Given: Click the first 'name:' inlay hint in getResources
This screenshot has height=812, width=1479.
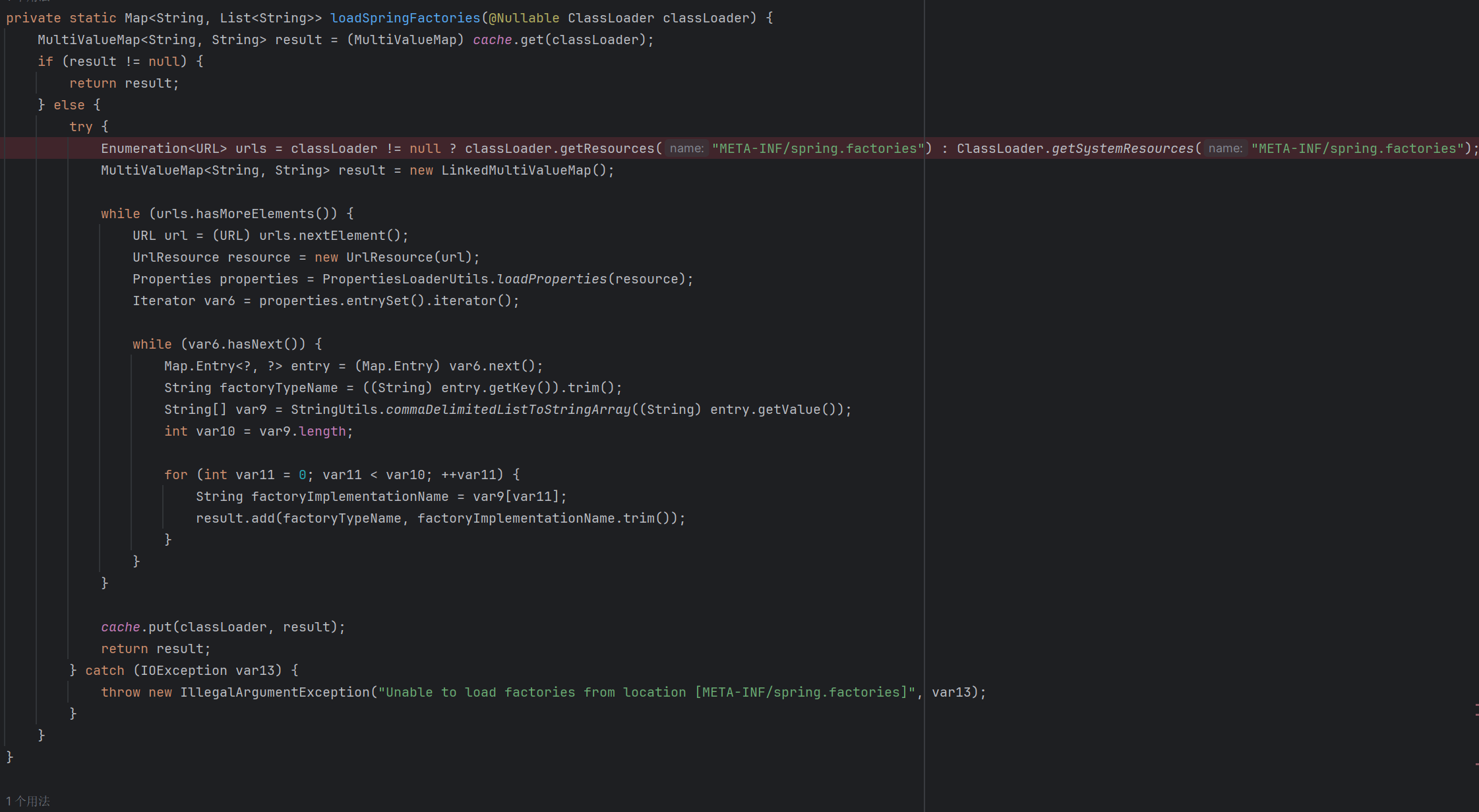Looking at the screenshot, I should click(x=686, y=148).
